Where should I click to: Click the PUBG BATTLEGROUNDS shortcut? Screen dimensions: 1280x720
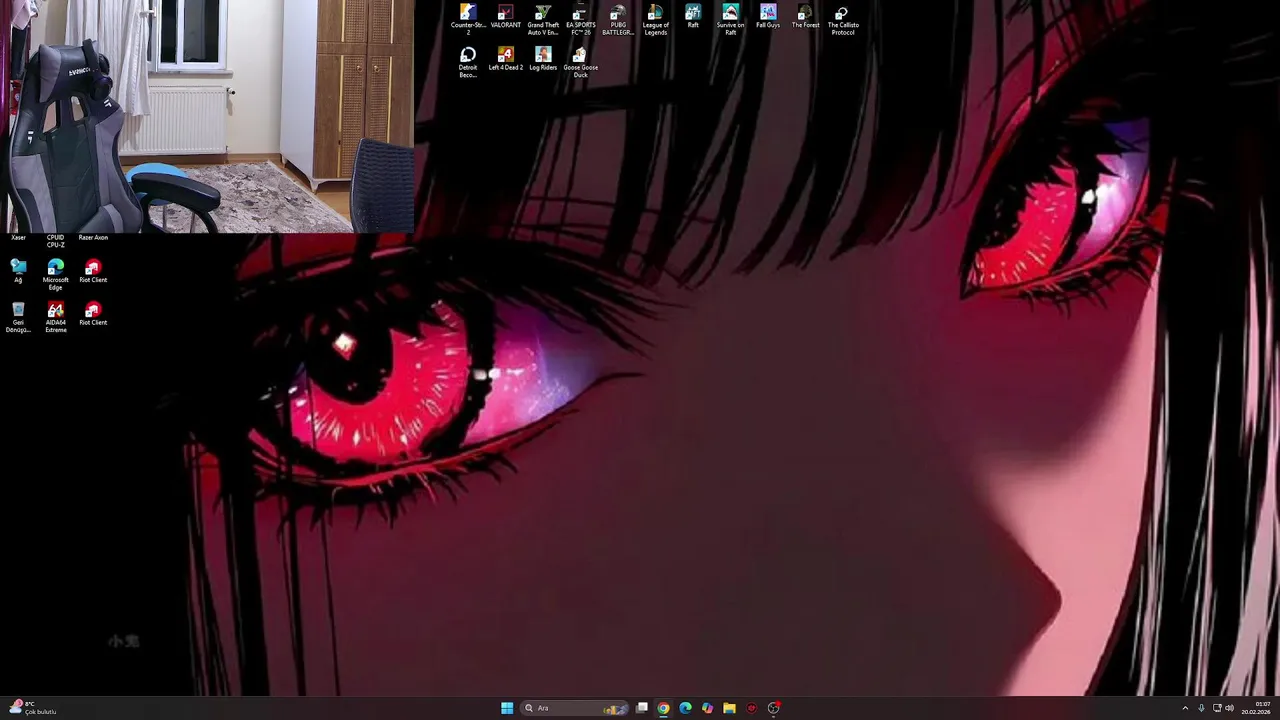(618, 19)
